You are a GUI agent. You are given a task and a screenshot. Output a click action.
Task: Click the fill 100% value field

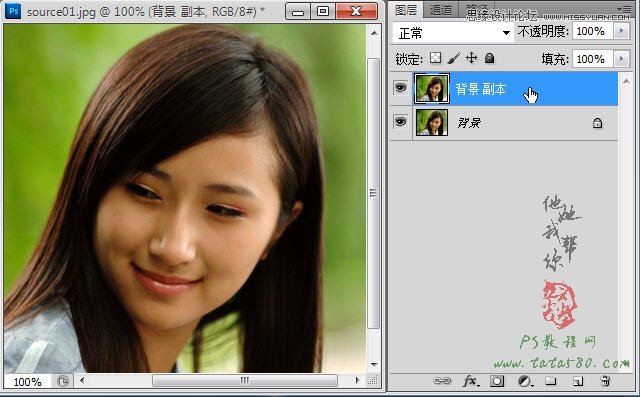coord(593,59)
